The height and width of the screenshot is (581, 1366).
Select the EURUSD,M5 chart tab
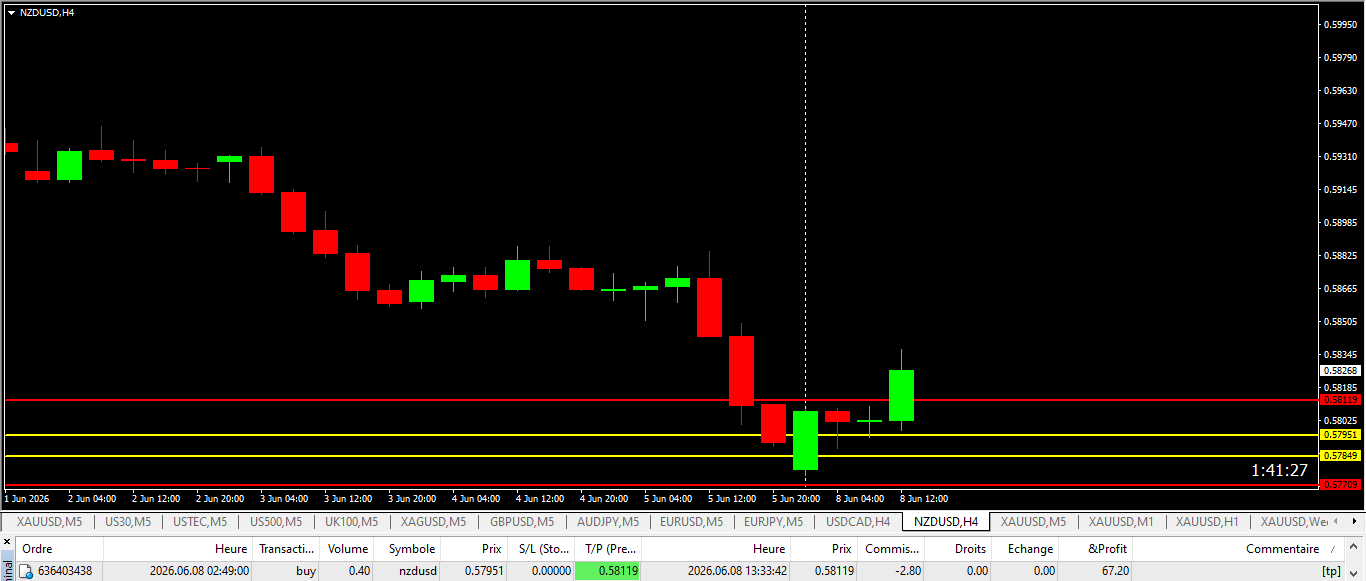coord(692,522)
